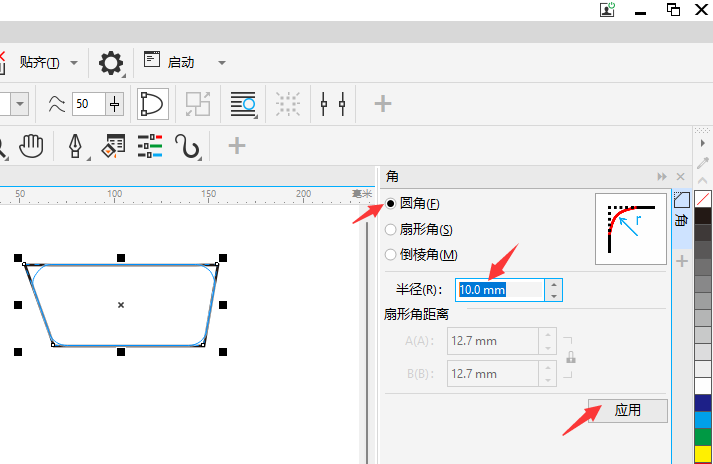Pick the black color swatch

click(703, 216)
